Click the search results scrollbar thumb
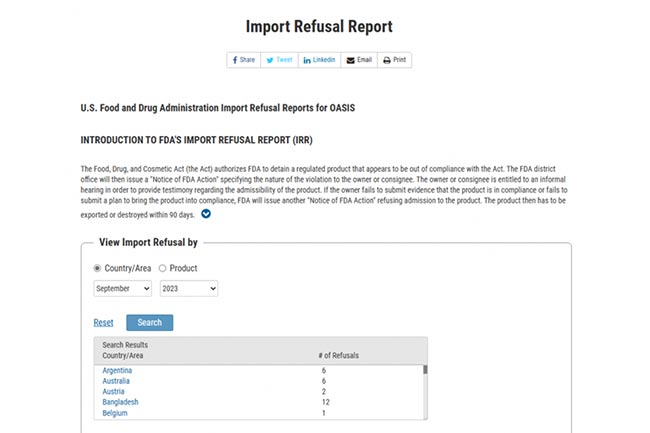The width and height of the screenshot is (650, 433). pos(425,370)
